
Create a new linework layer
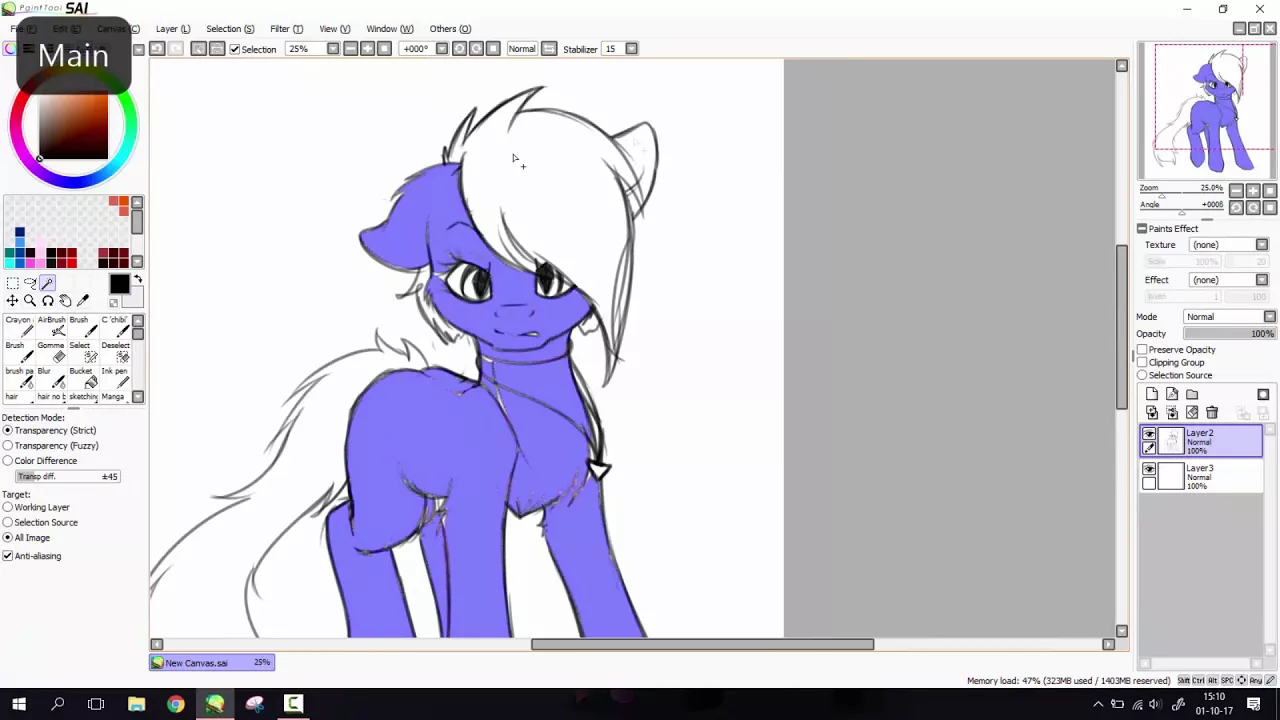click(1172, 395)
